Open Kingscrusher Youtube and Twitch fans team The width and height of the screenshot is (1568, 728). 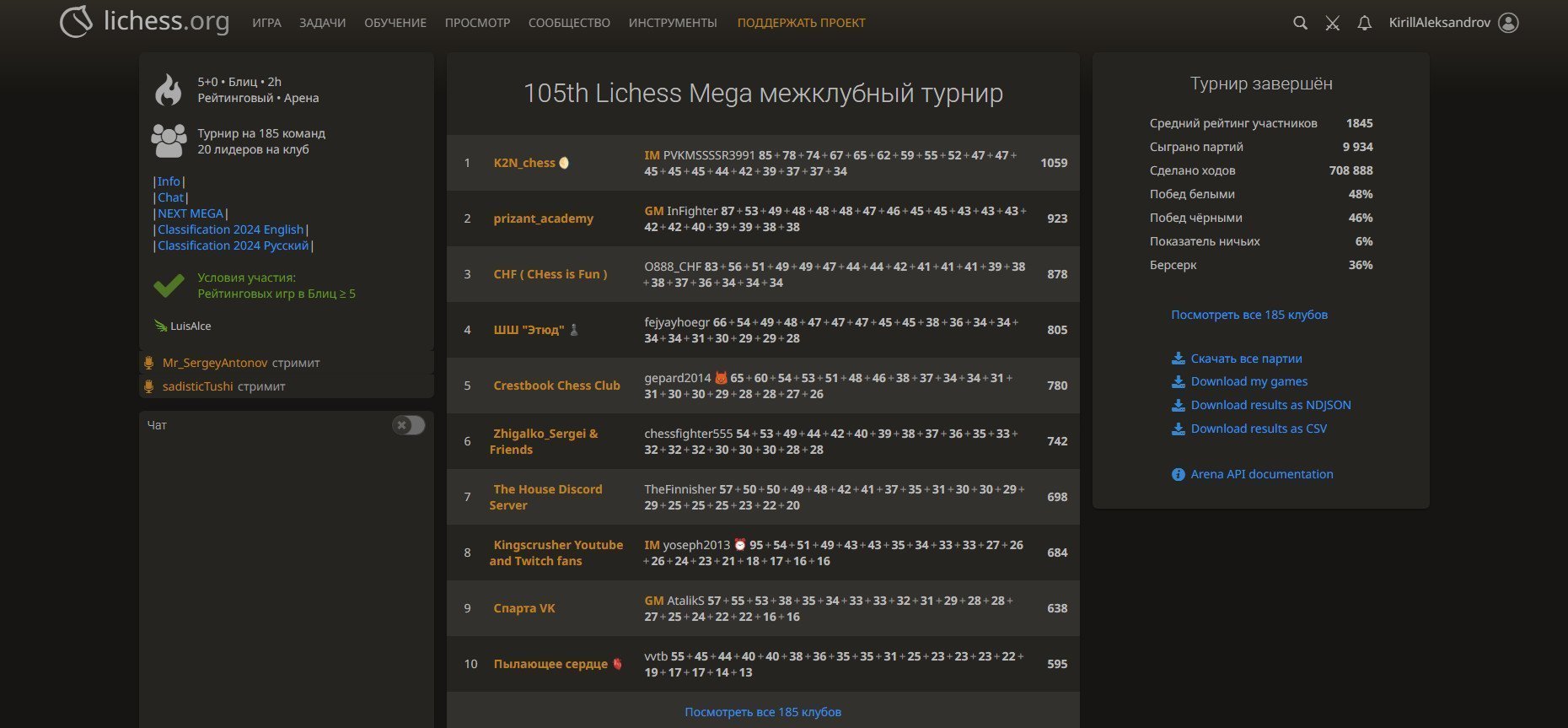click(x=556, y=553)
